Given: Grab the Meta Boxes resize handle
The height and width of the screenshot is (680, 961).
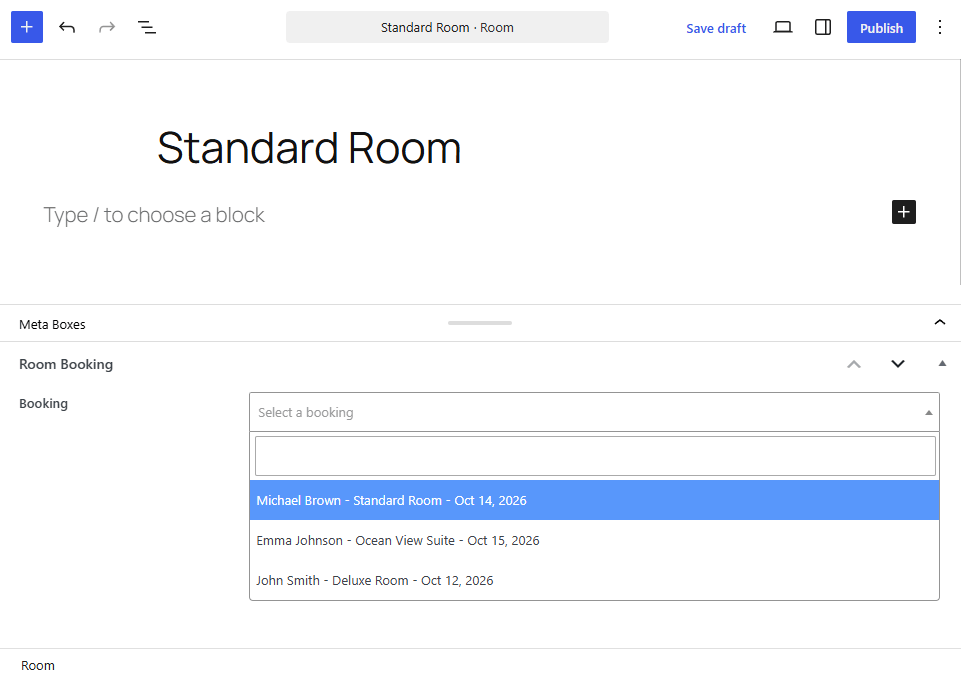Looking at the screenshot, I should point(480,323).
